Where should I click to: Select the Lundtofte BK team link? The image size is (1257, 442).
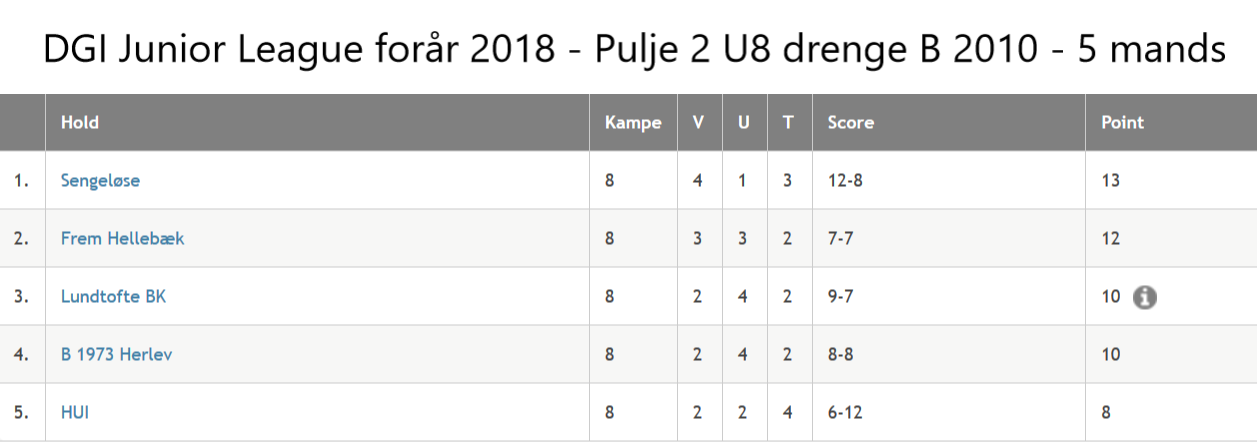pos(113,297)
